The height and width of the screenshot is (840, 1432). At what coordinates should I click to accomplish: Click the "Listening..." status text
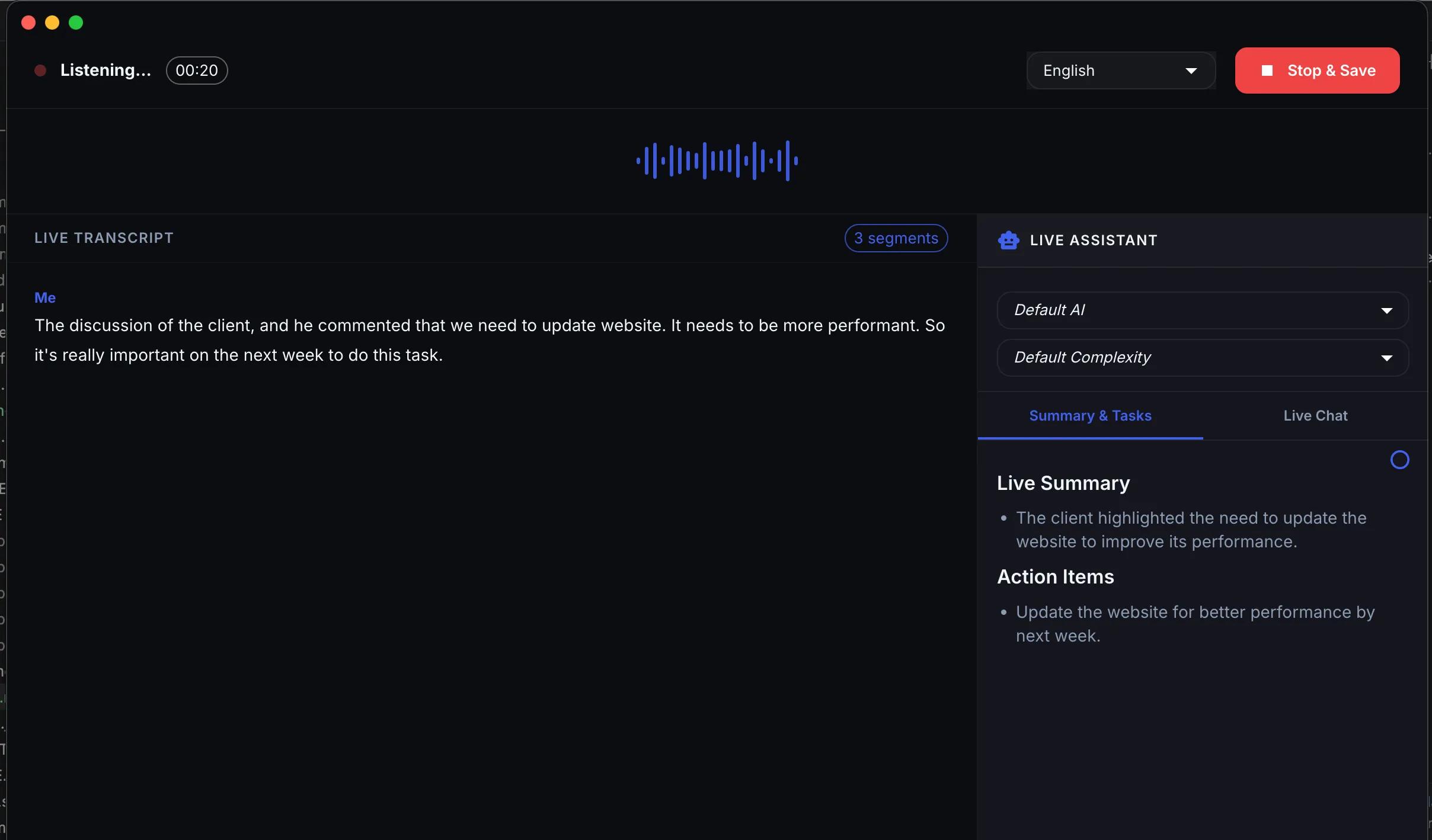[106, 70]
